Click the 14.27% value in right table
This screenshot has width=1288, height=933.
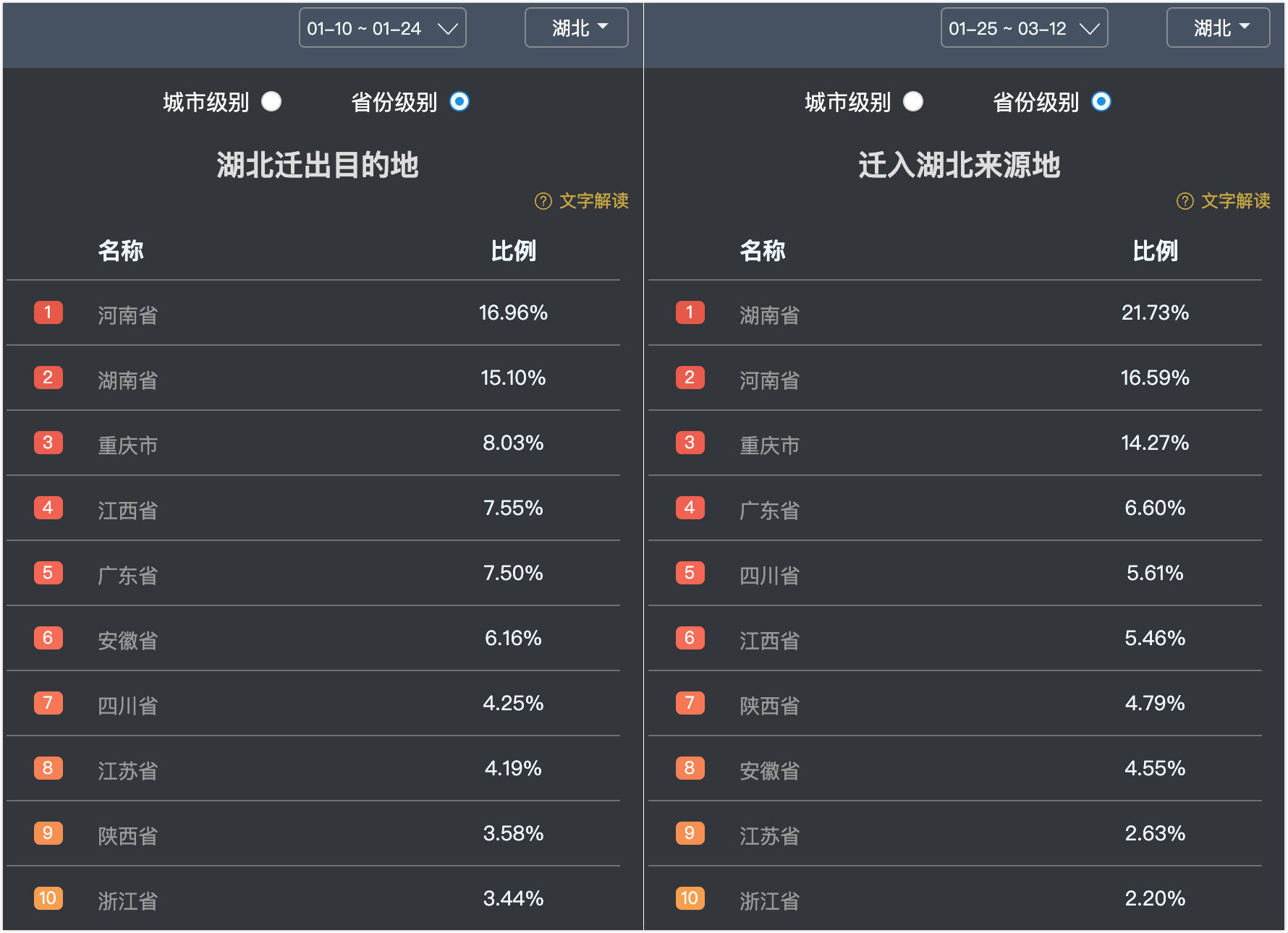click(x=1155, y=443)
